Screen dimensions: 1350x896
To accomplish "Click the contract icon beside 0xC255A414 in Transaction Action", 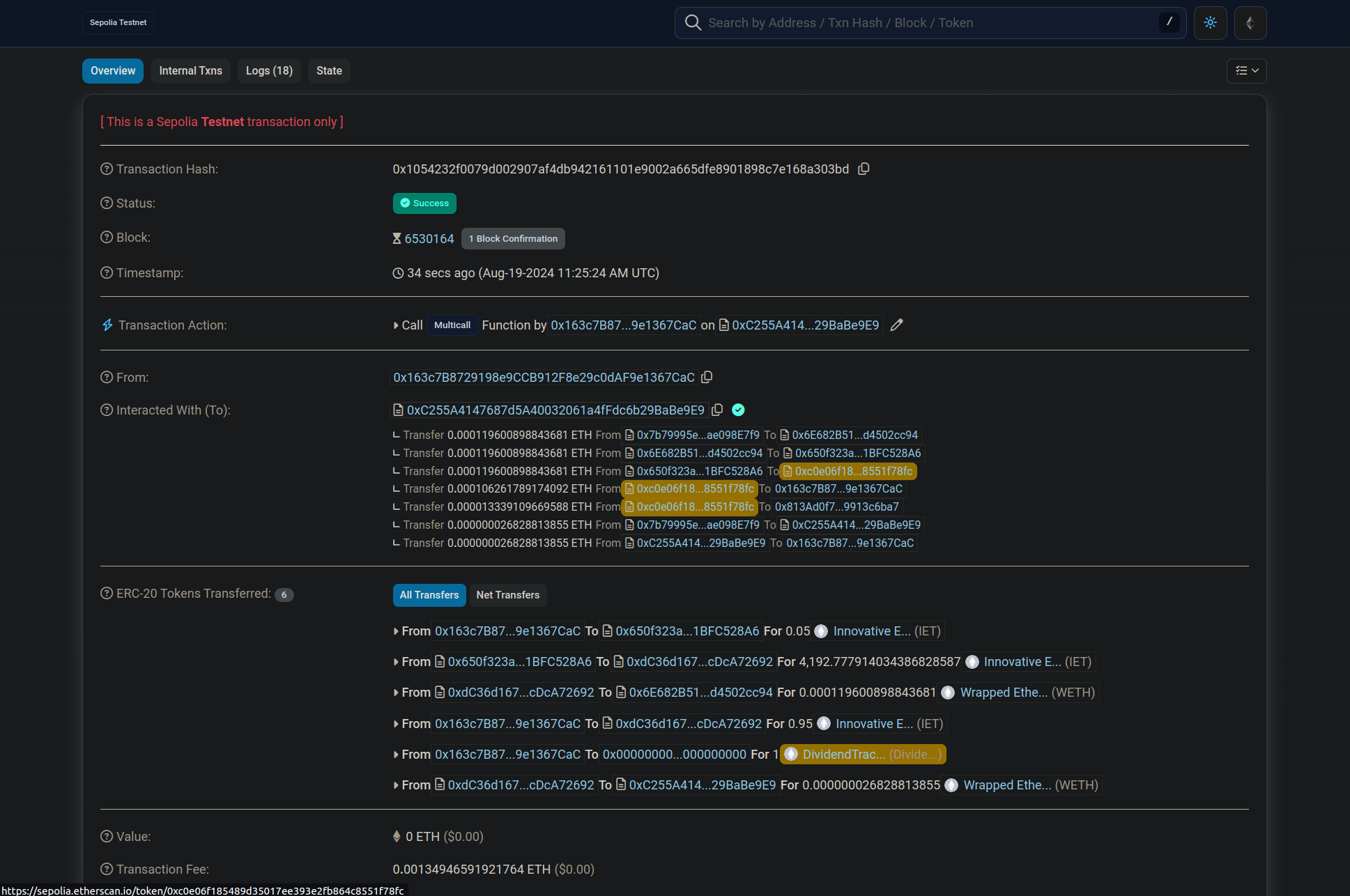I will pyautogui.click(x=724, y=325).
